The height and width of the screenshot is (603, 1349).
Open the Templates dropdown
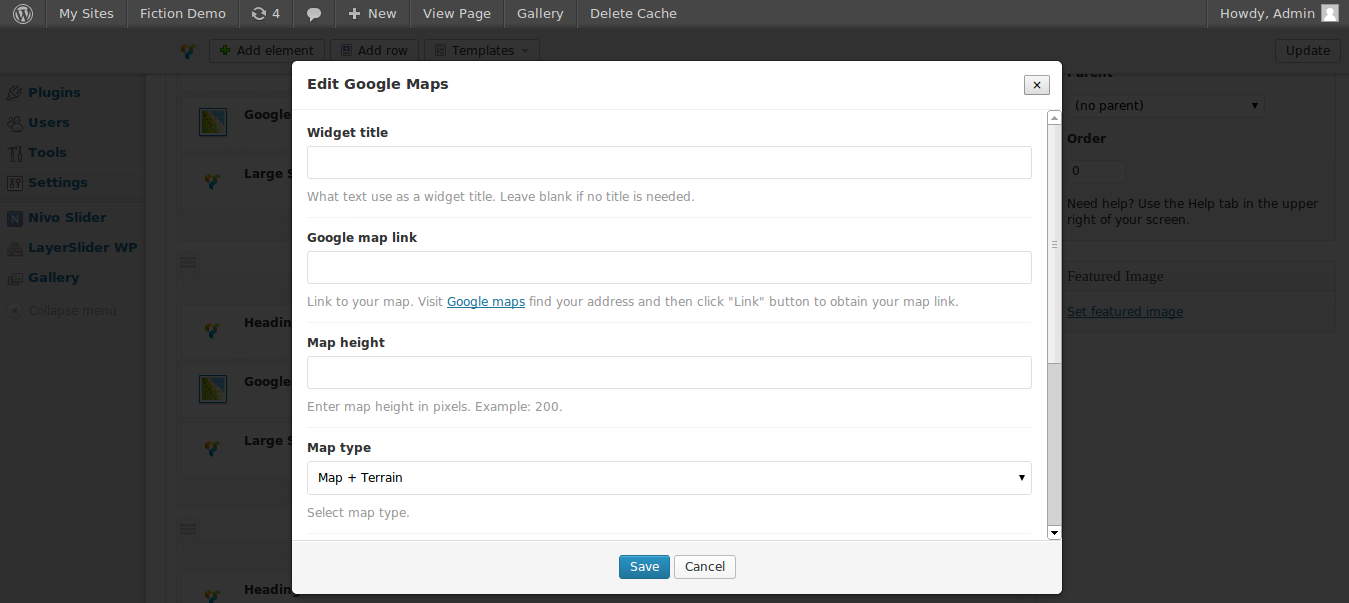coord(481,51)
